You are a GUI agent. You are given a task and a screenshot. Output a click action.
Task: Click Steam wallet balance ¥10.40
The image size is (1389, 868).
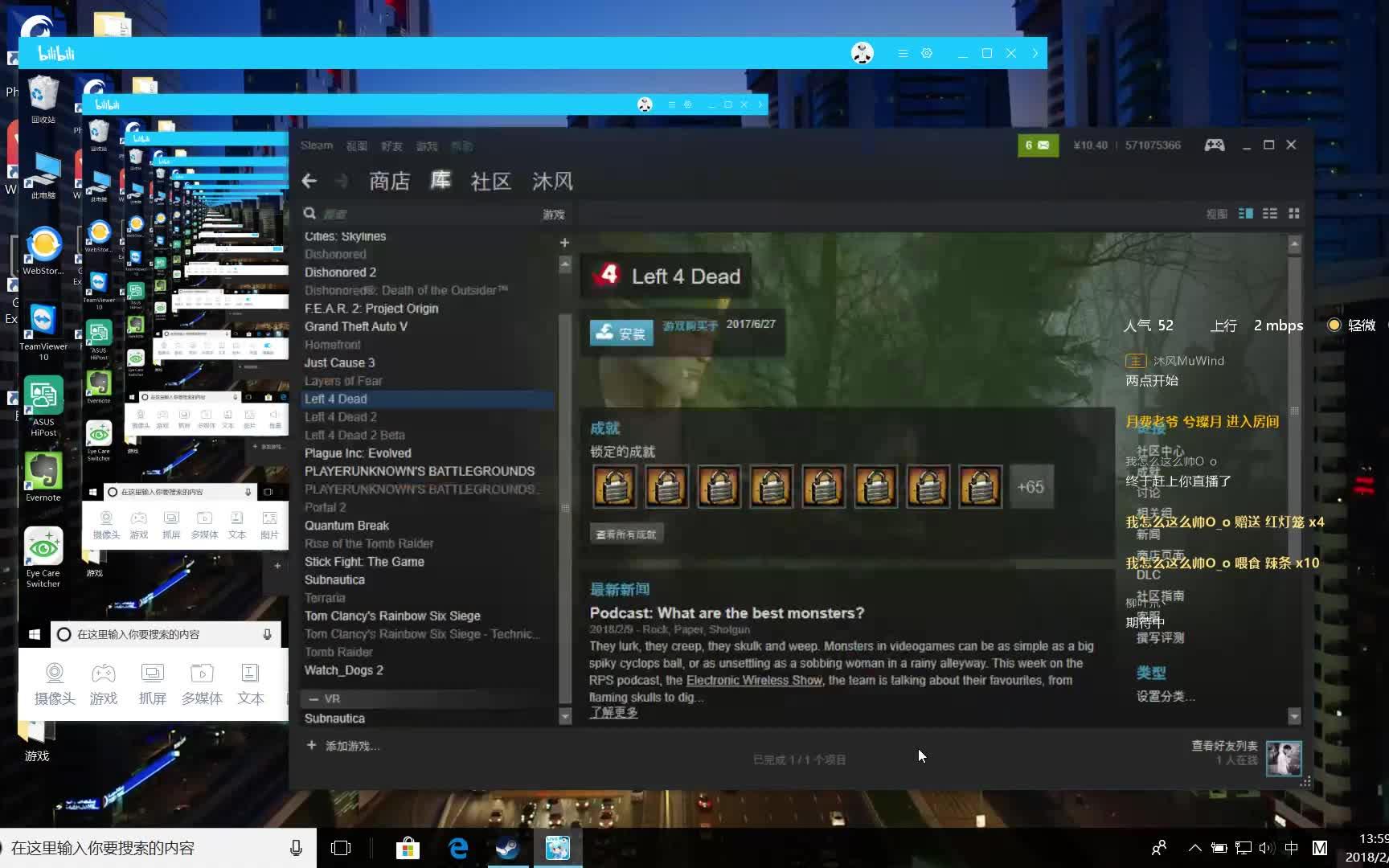[x=1090, y=145]
